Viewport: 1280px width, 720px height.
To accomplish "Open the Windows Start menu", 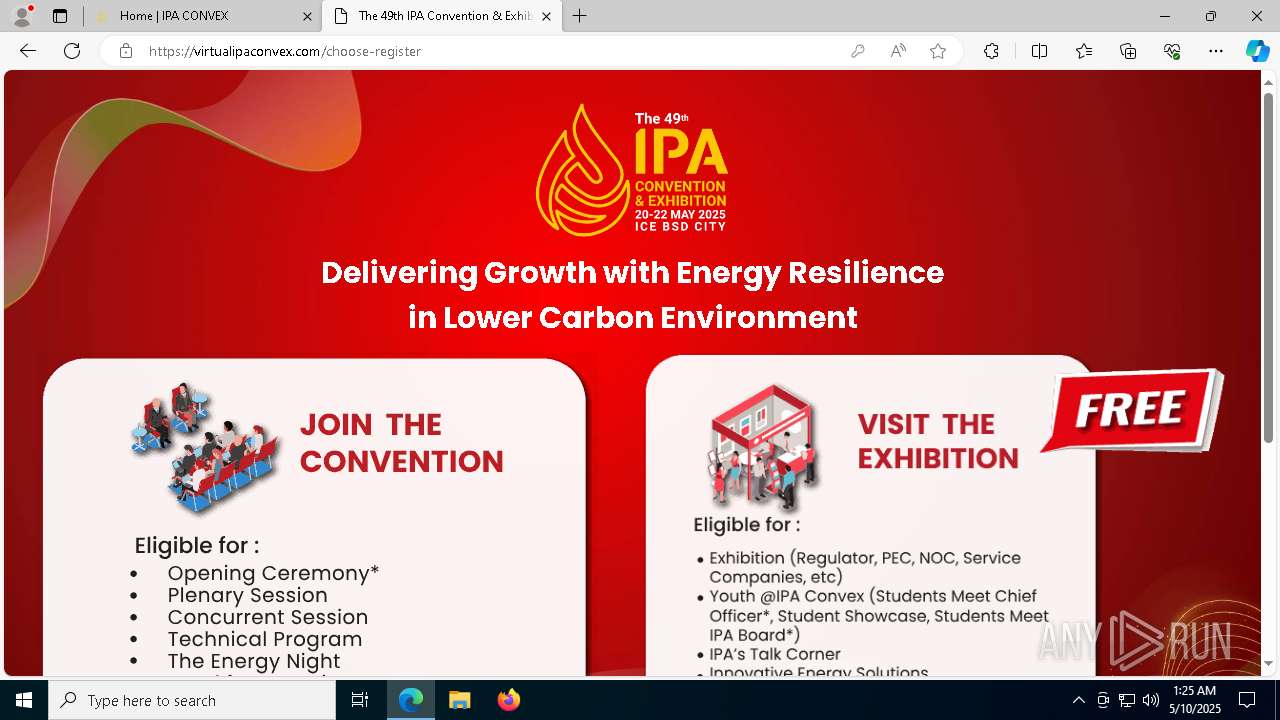I will point(24,700).
